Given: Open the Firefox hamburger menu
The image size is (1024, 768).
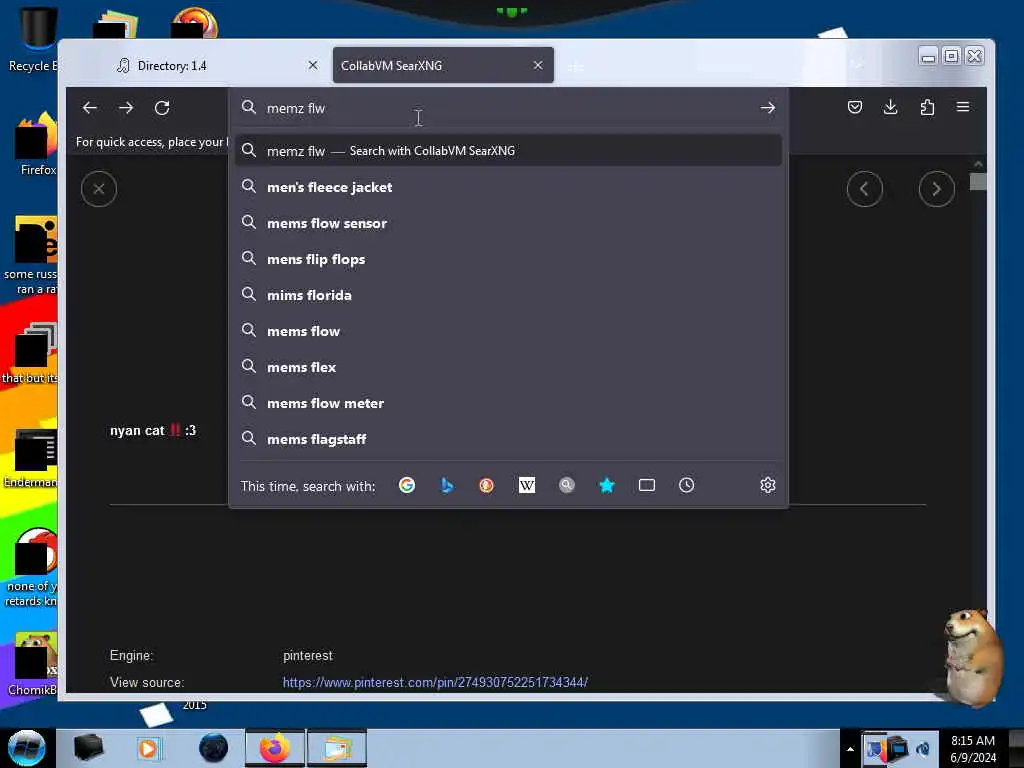Looking at the screenshot, I should click(x=963, y=107).
